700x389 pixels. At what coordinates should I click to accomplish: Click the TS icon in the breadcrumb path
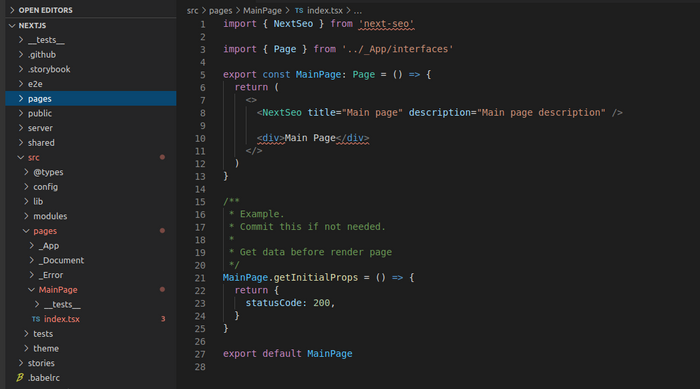[299, 10]
